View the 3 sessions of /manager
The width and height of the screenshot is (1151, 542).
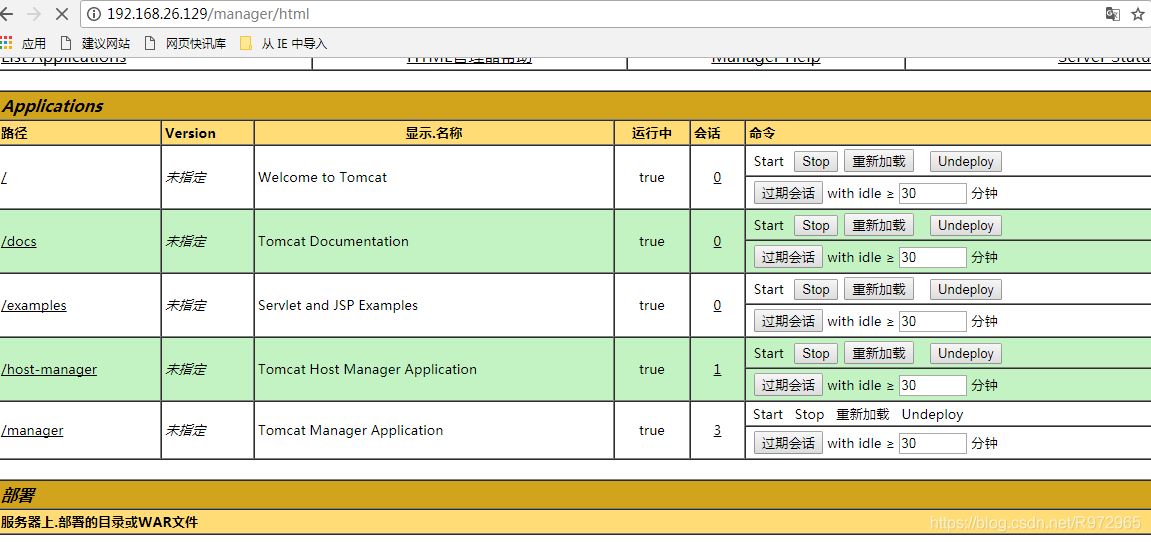717,430
